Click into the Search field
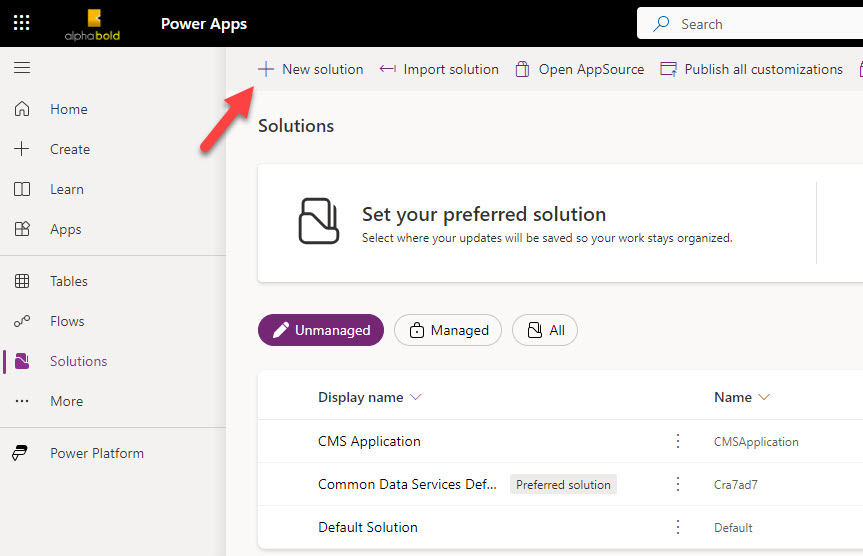Image resolution: width=863 pixels, height=556 pixels. [750, 24]
